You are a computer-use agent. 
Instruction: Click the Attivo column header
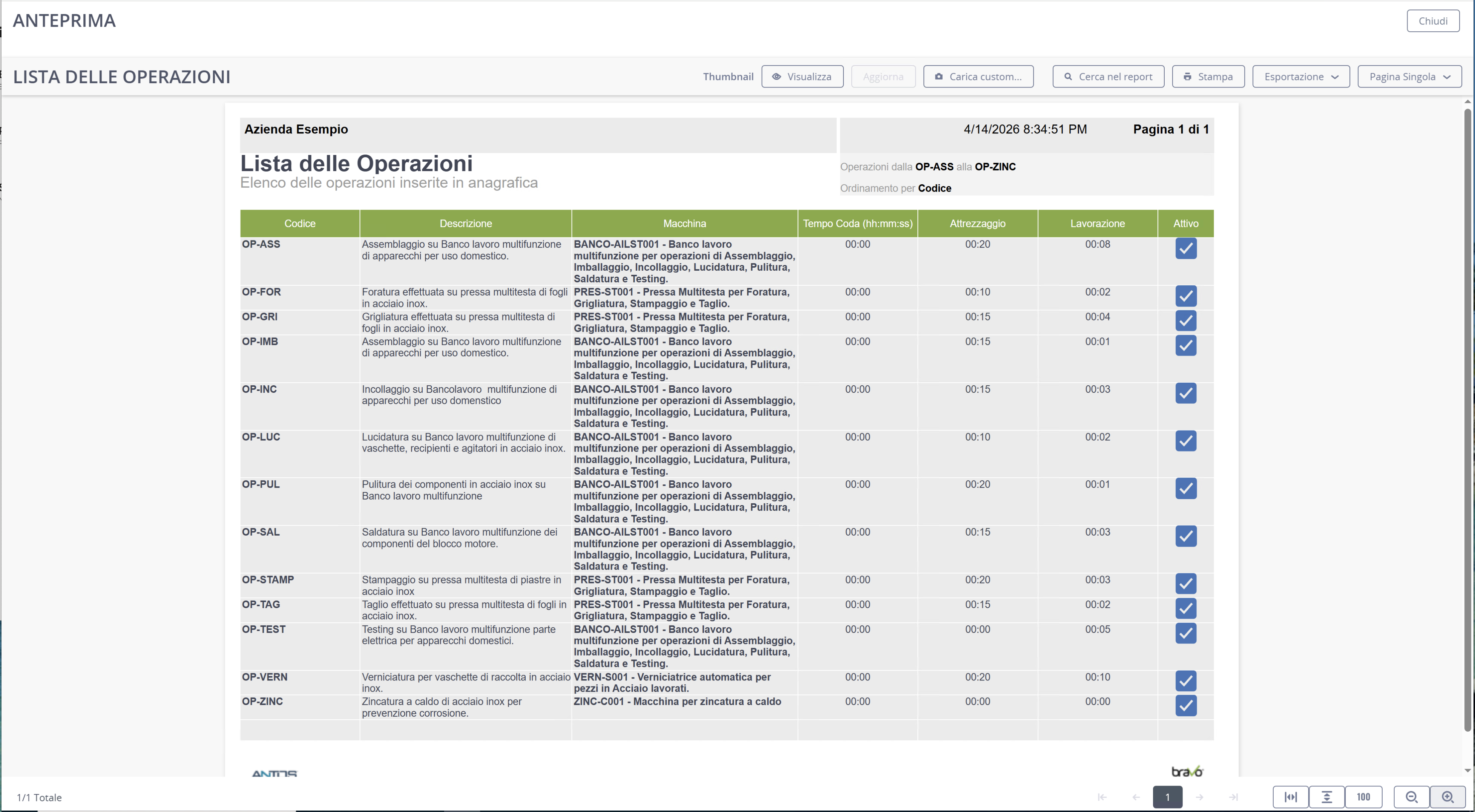tap(1186, 223)
